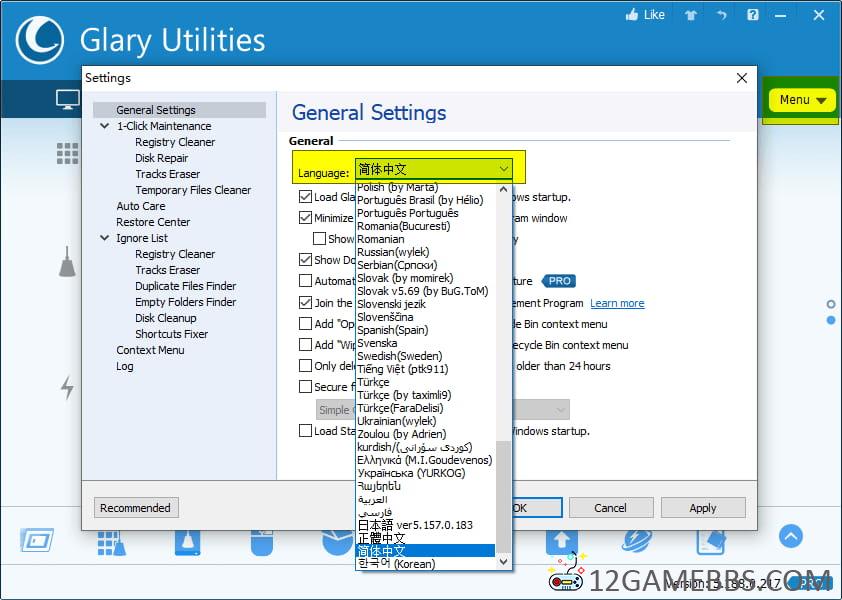Click the upload arrow icon in bottom toolbar
Screen dimensions: 842x600
point(561,541)
